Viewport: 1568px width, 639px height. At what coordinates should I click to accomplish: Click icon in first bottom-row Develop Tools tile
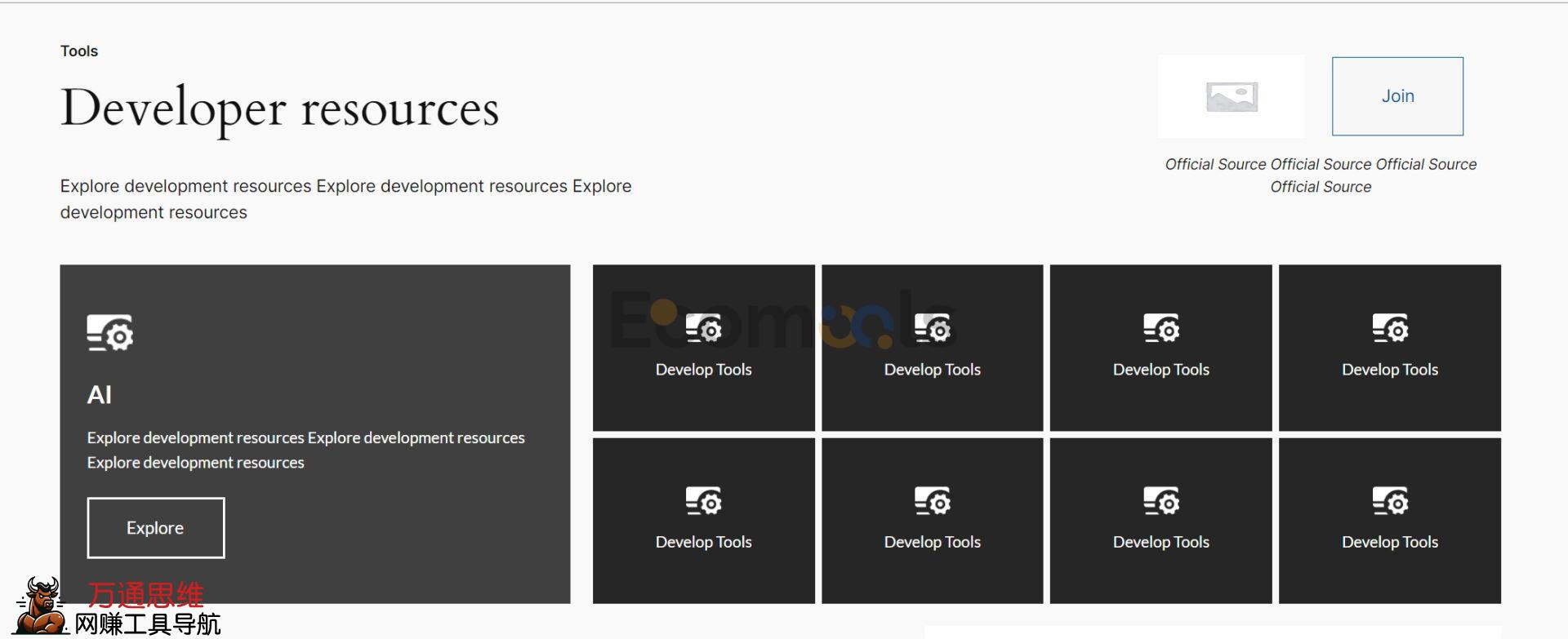tap(703, 501)
